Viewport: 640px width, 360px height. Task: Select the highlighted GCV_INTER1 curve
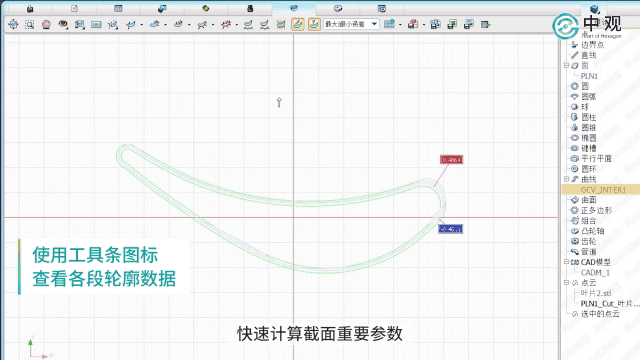603,190
